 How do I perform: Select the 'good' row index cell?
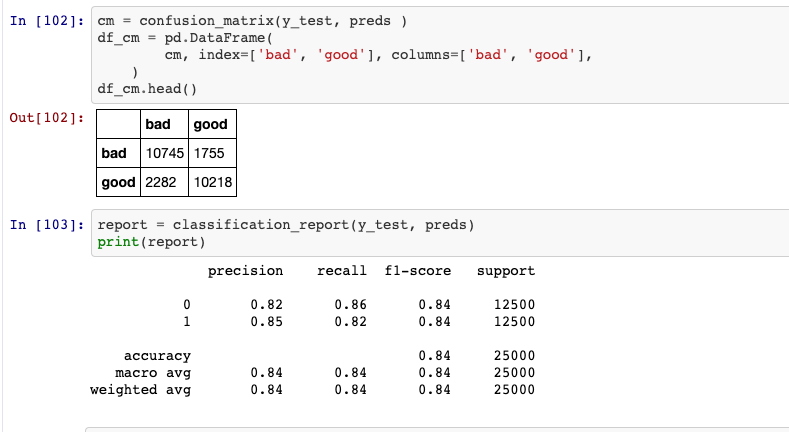pyautogui.click(x=118, y=182)
